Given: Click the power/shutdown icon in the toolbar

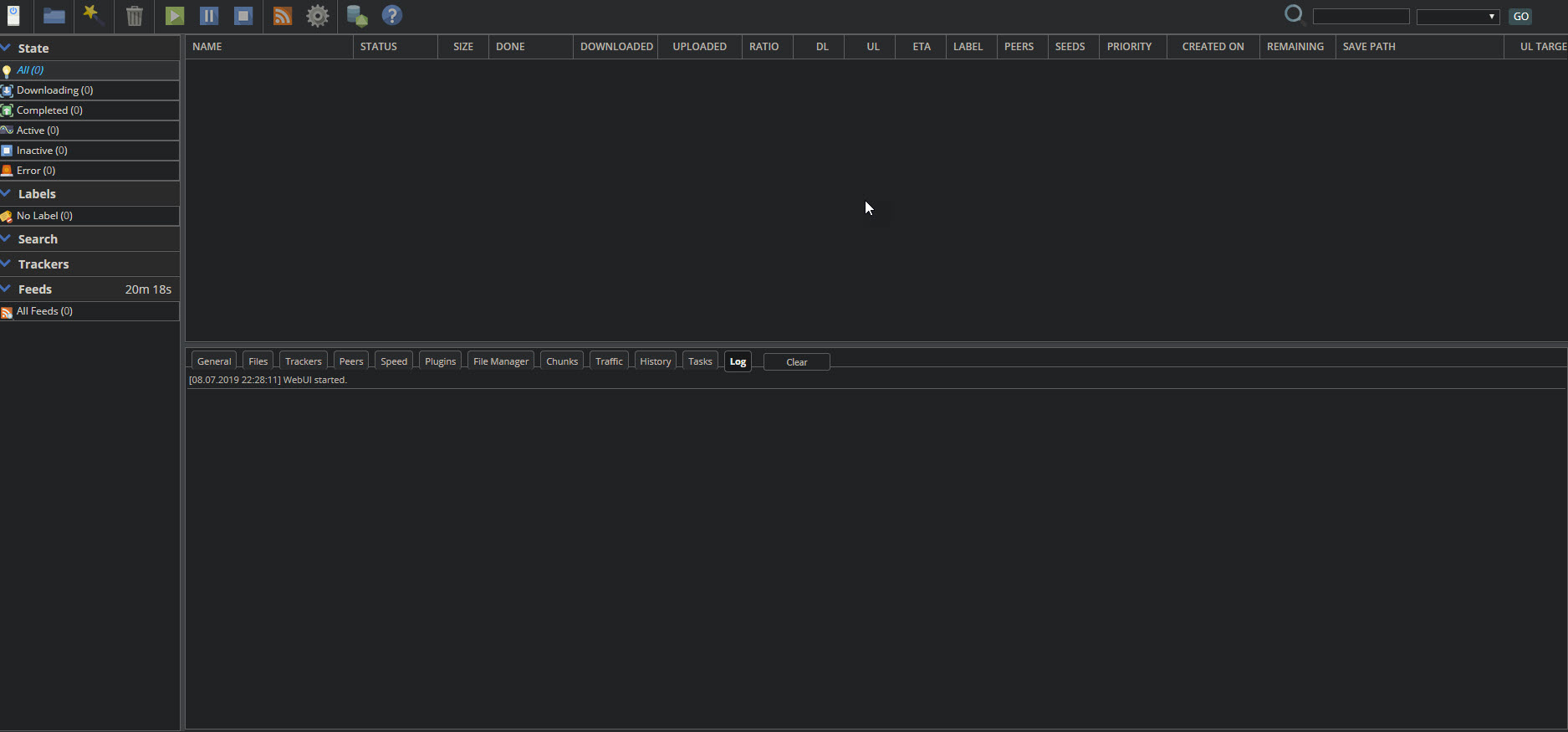Looking at the screenshot, I should 13,16.
